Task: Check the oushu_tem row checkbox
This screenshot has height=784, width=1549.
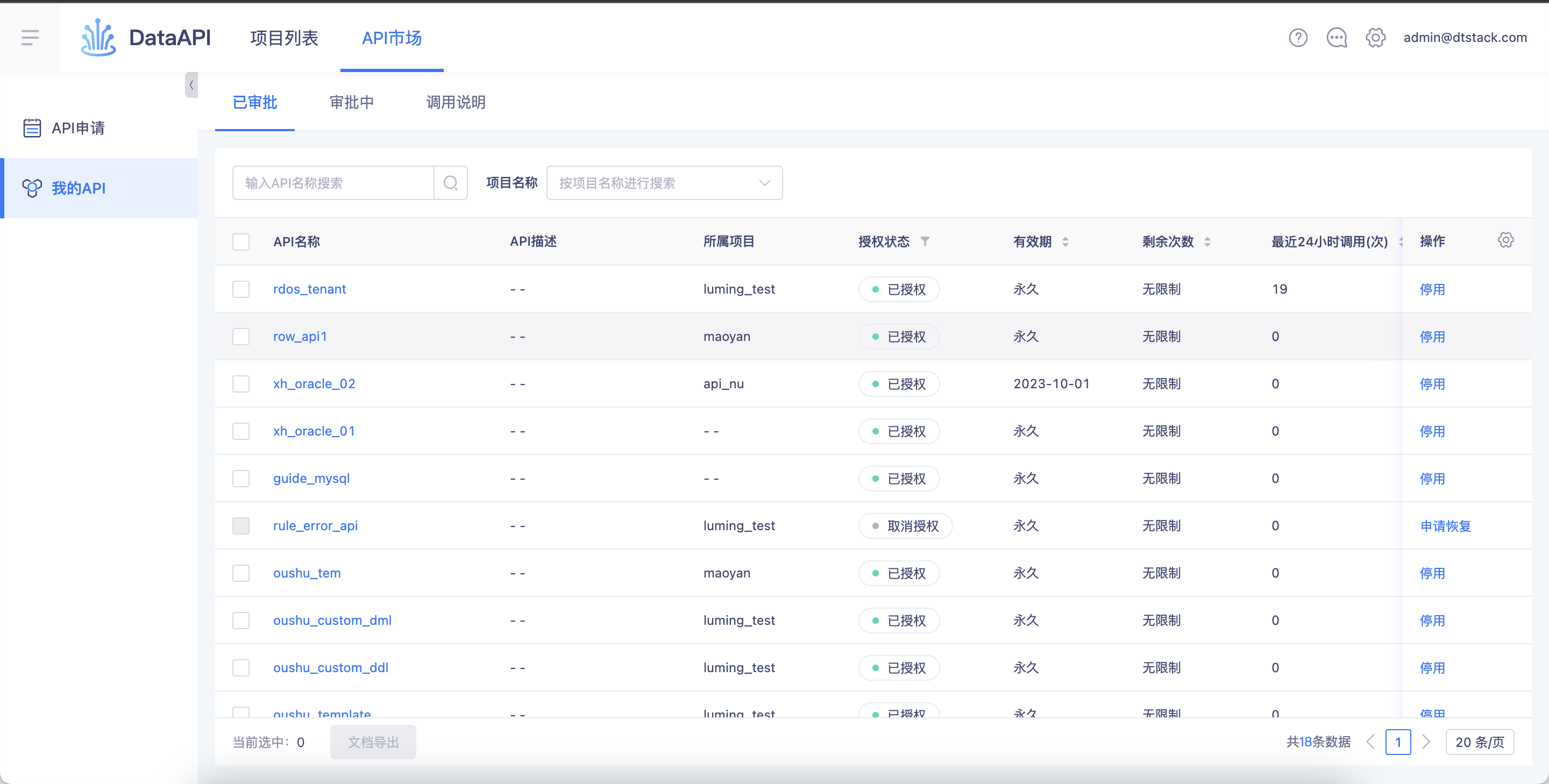Action: [240, 573]
